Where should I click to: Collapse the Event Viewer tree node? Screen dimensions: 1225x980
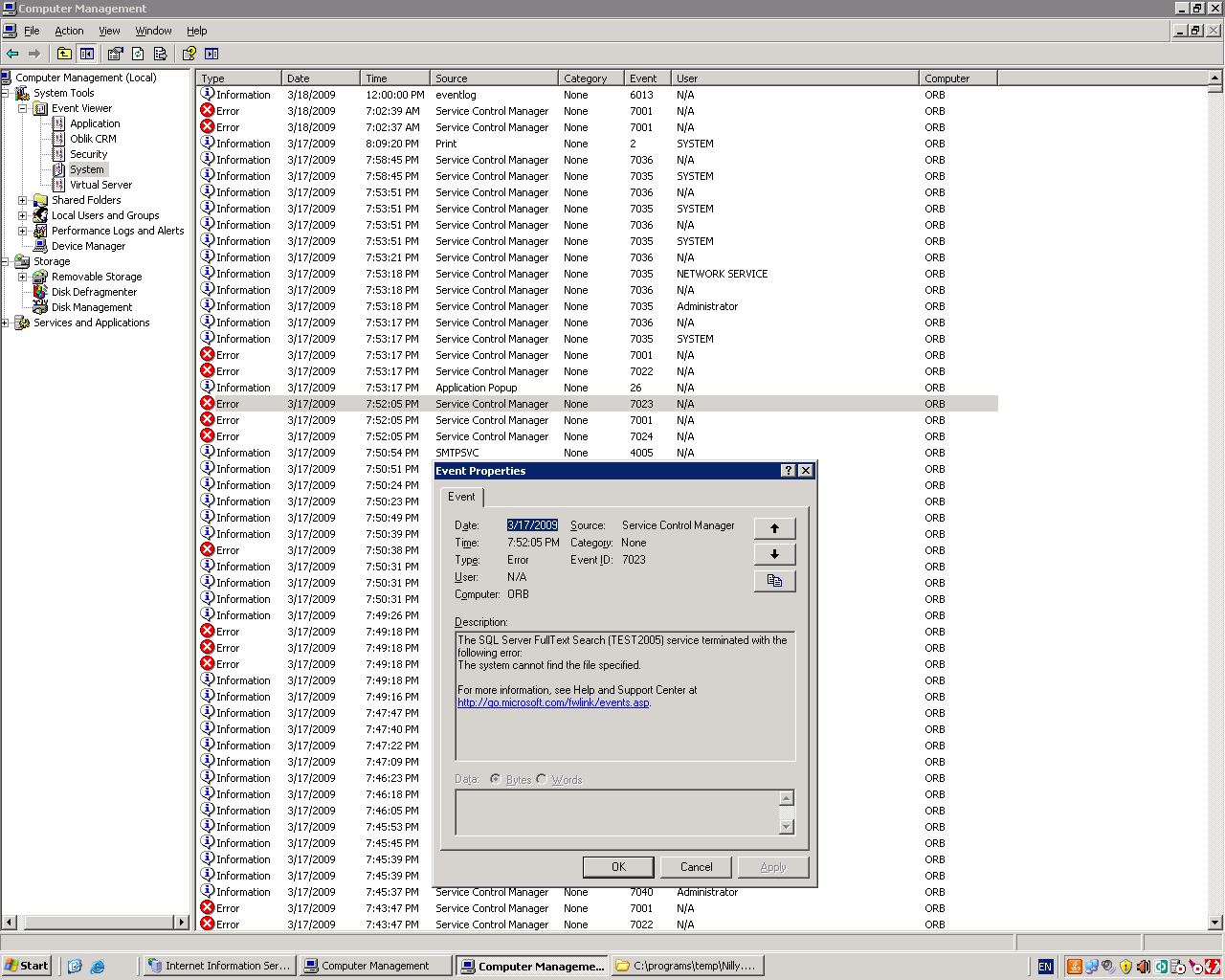tap(23, 108)
